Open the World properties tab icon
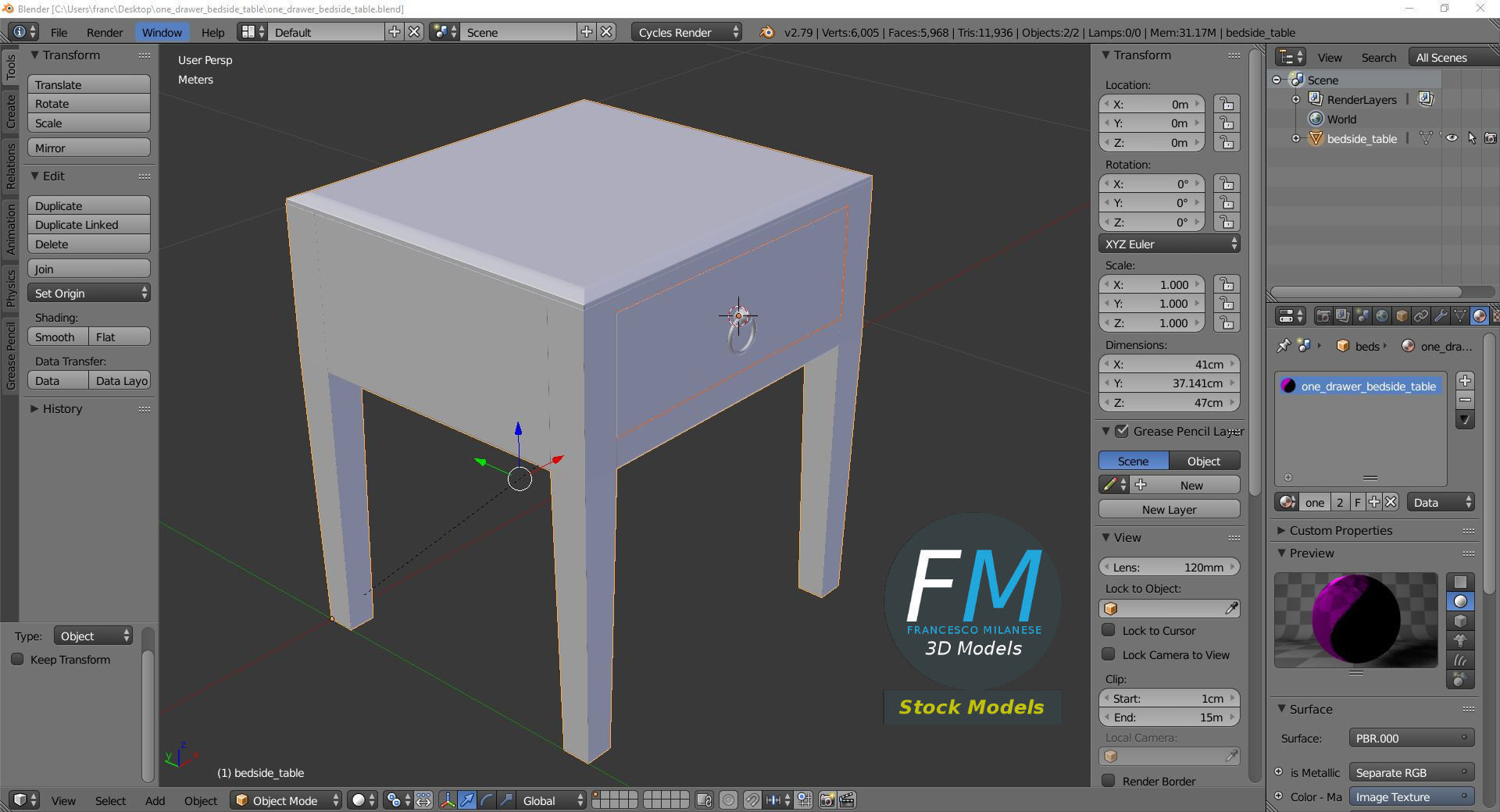Image resolution: width=1500 pixels, height=812 pixels. point(1382,316)
